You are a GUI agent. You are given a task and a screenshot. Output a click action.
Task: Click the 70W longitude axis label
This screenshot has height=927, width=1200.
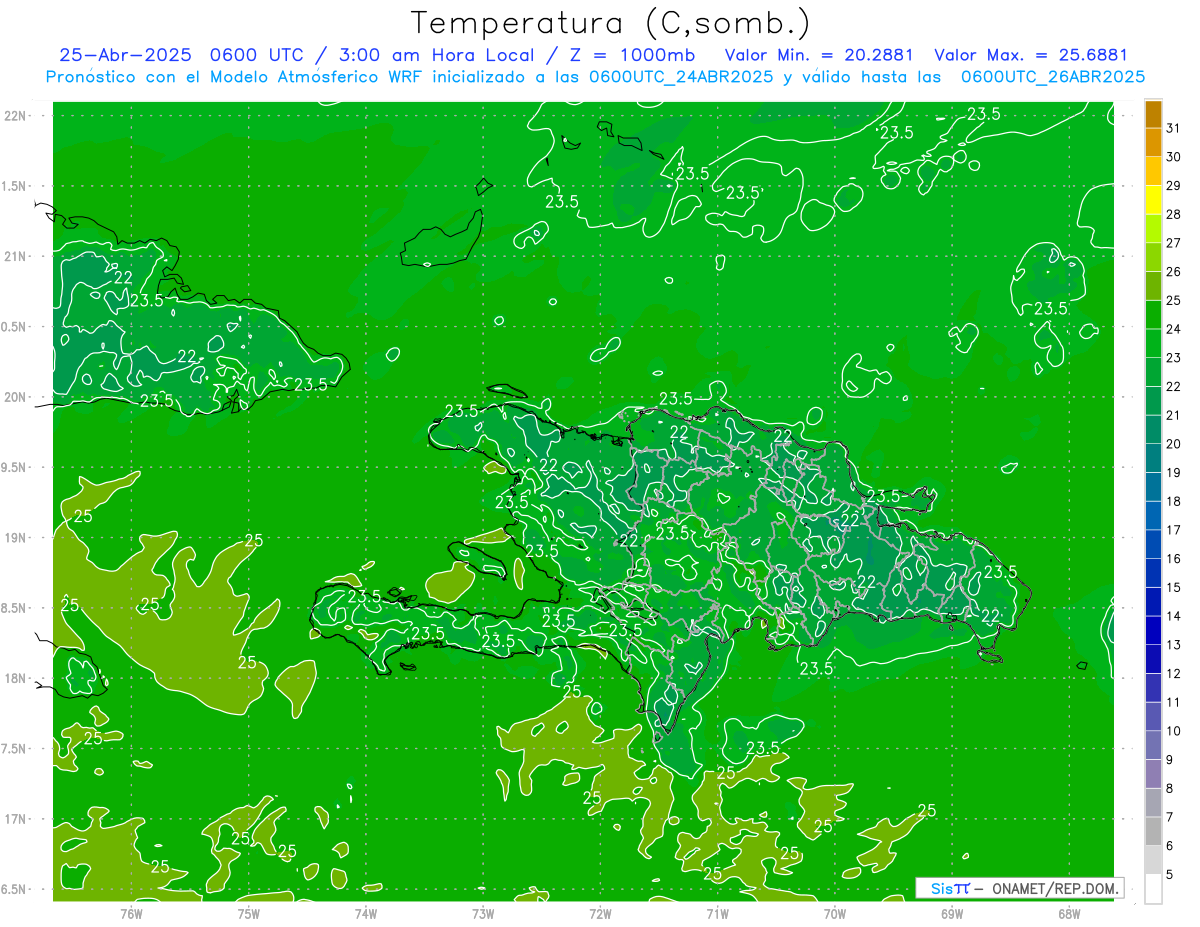tap(835, 912)
